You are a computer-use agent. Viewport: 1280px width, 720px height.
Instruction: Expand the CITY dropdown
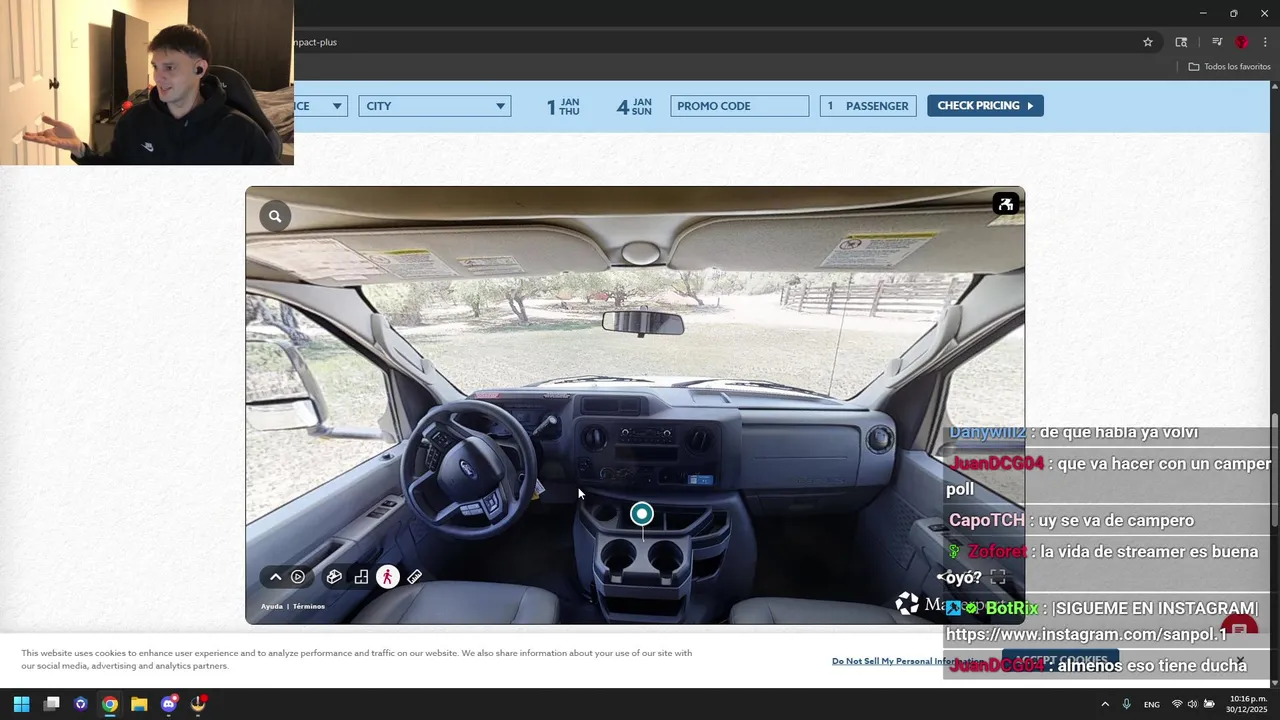pos(435,106)
